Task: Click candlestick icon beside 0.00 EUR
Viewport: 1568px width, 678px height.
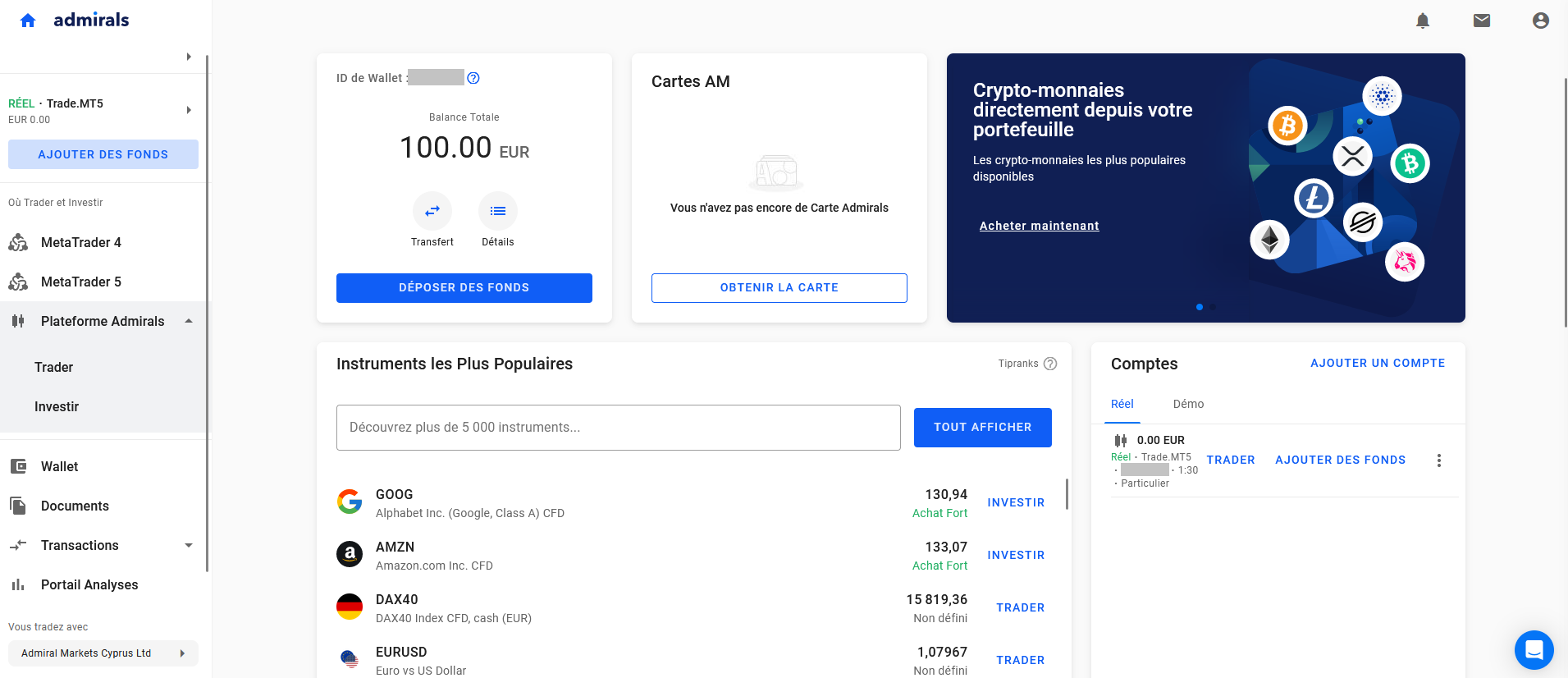Action: coord(1121,441)
